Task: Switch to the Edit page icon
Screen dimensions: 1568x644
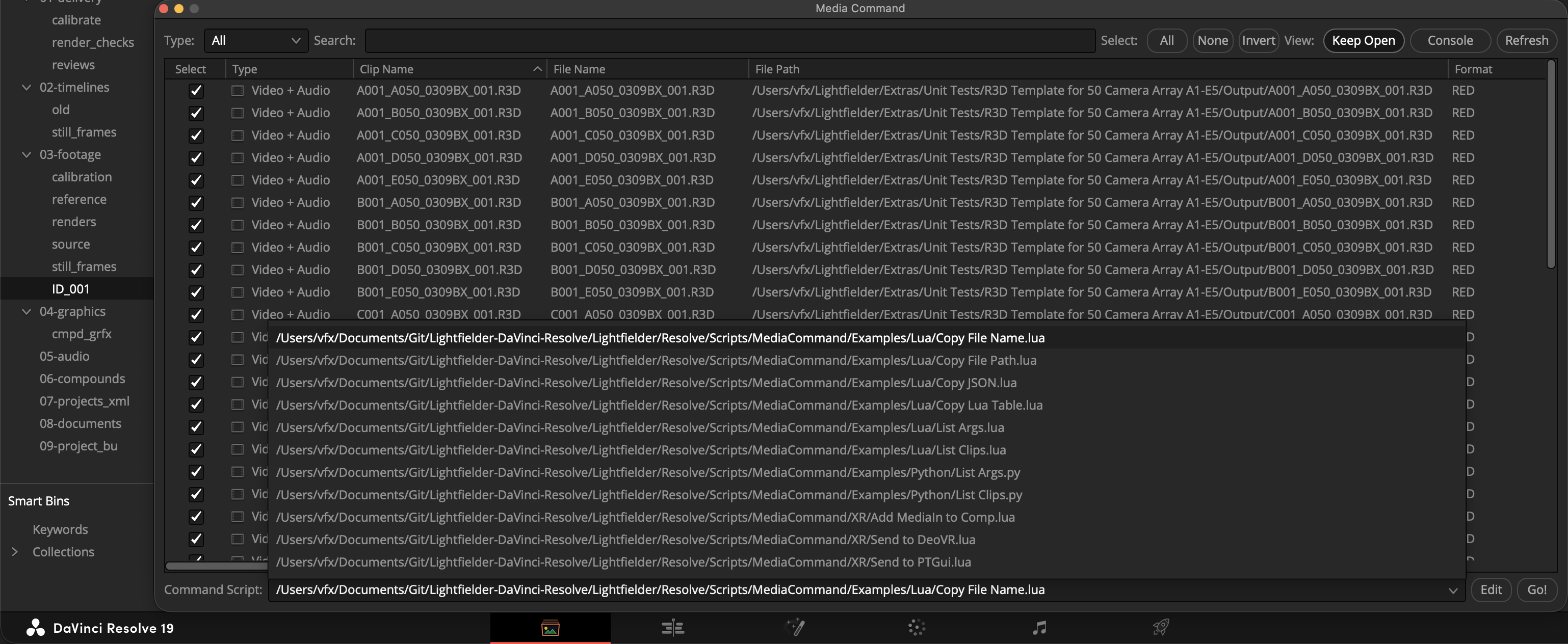Action: coord(672,628)
